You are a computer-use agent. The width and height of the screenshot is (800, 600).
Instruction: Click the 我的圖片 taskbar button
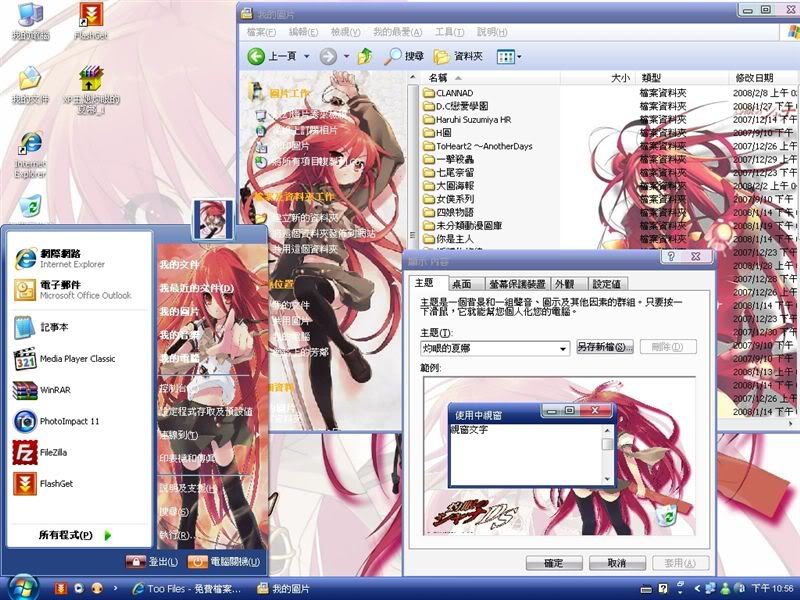284,588
